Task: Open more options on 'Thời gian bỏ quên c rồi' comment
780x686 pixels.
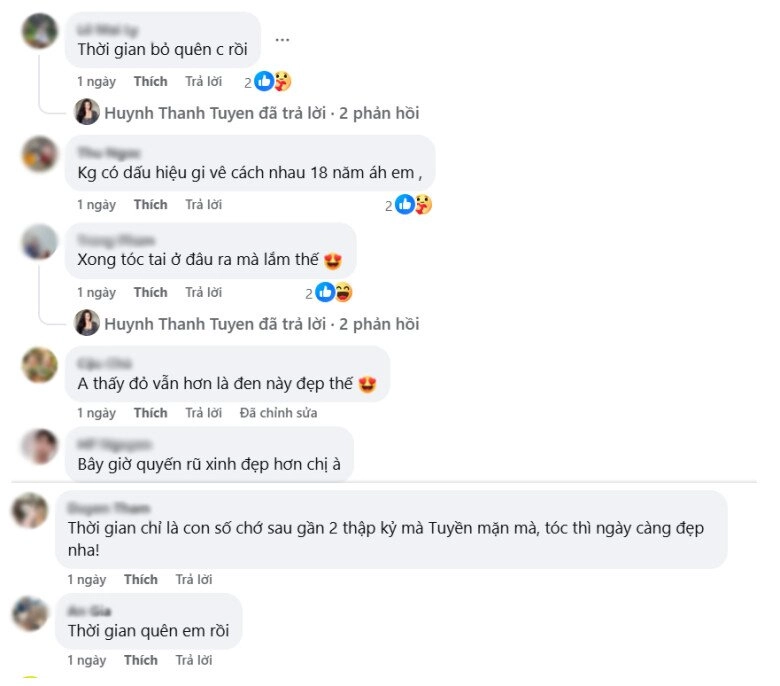Action: click(283, 40)
